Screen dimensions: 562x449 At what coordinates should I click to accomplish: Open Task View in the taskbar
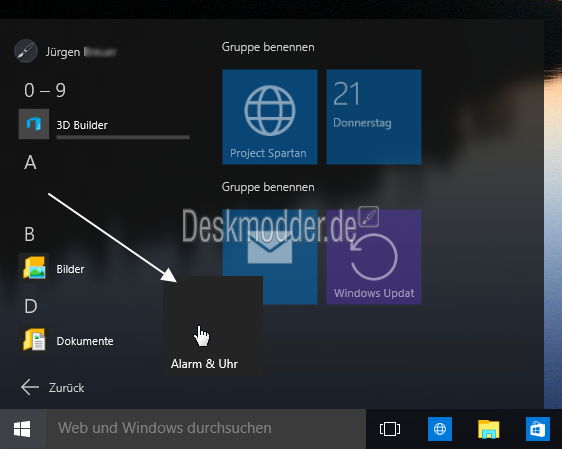390,429
